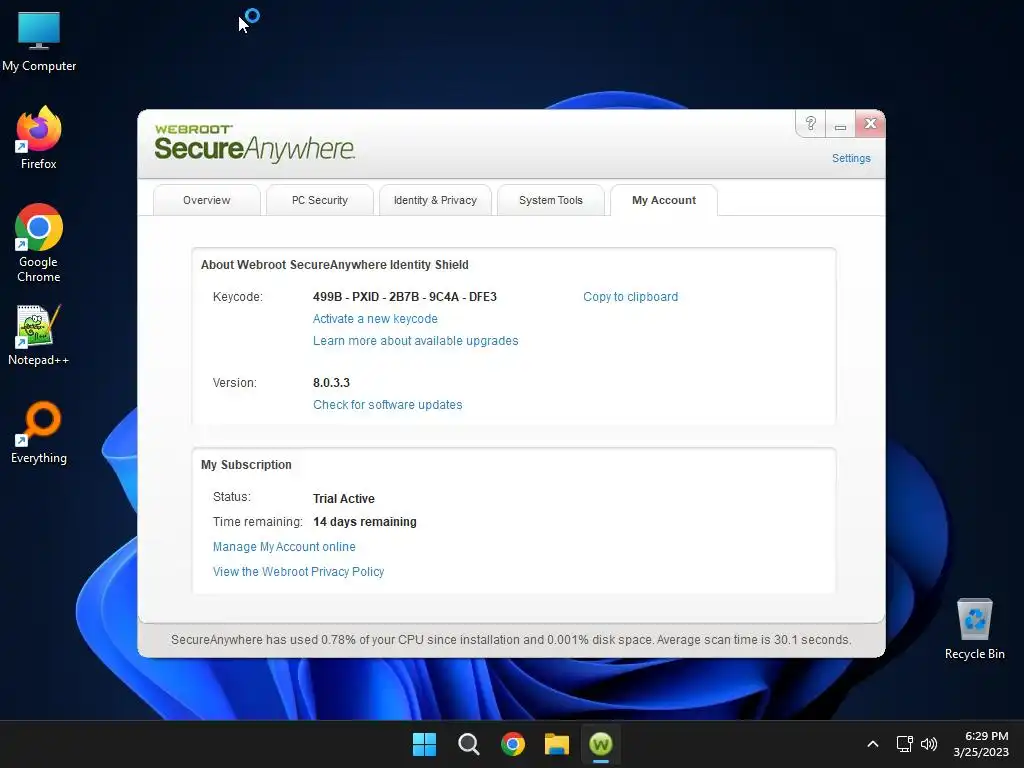Learn more about available upgrades
Image resolution: width=1024 pixels, height=768 pixels.
pos(415,341)
